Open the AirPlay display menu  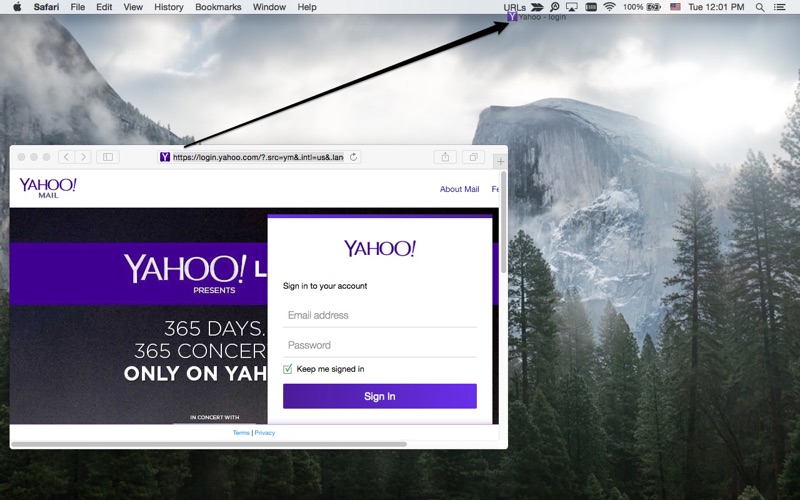point(572,7)
